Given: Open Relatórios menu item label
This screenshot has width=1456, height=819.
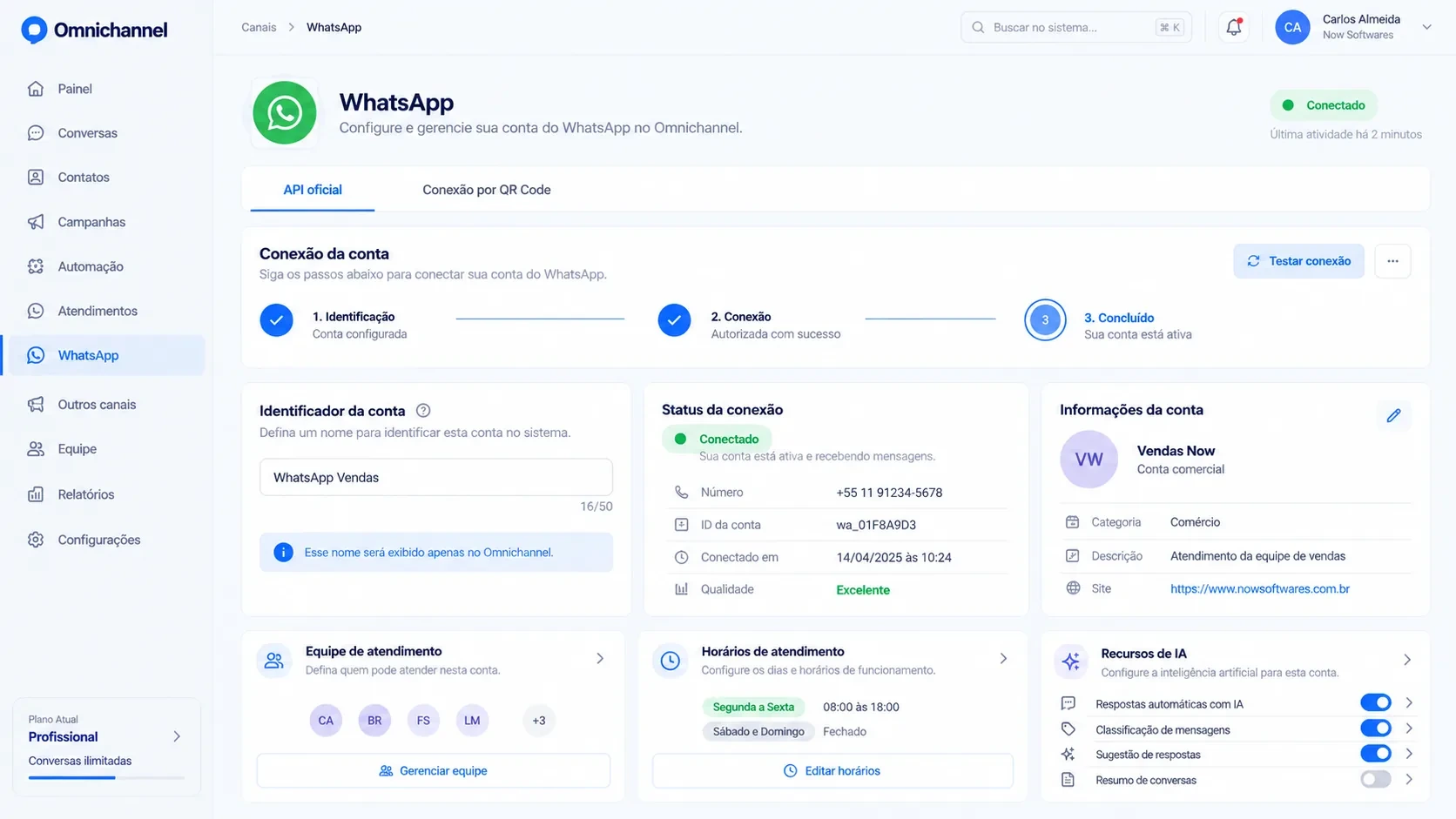Looking at the screenshot, I should 86,494.
